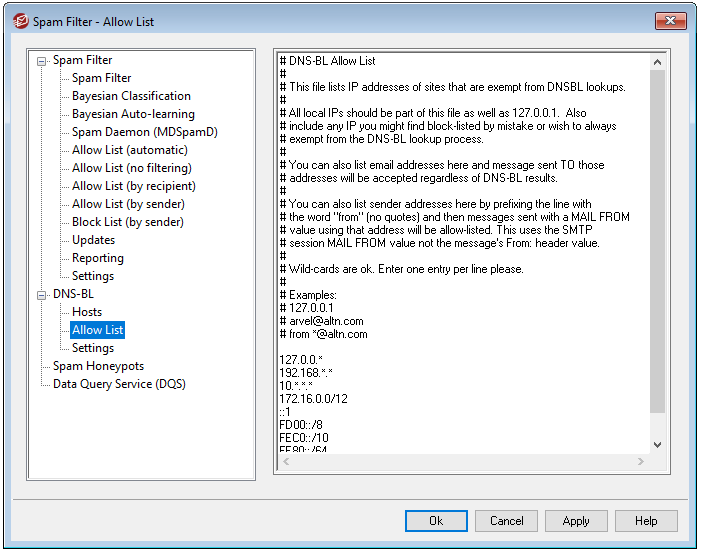Open the Updates page

[93, 240]
